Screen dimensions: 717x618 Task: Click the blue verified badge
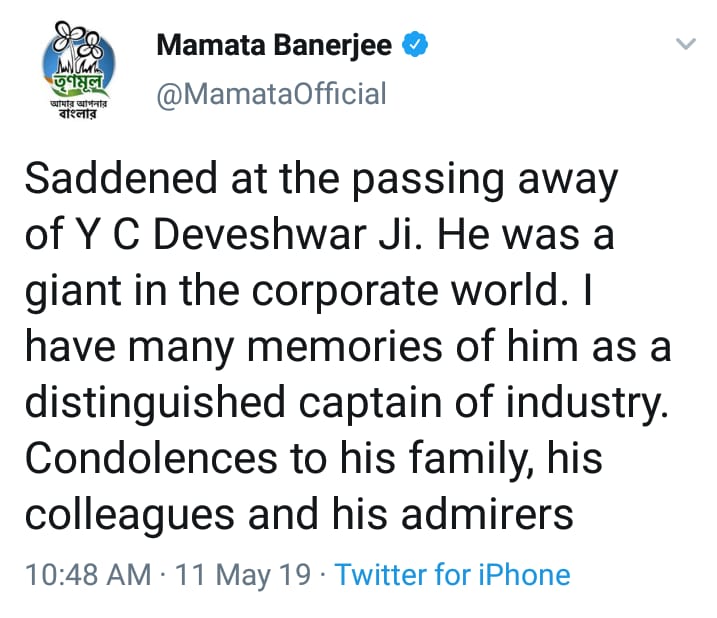tap(415, 44)
